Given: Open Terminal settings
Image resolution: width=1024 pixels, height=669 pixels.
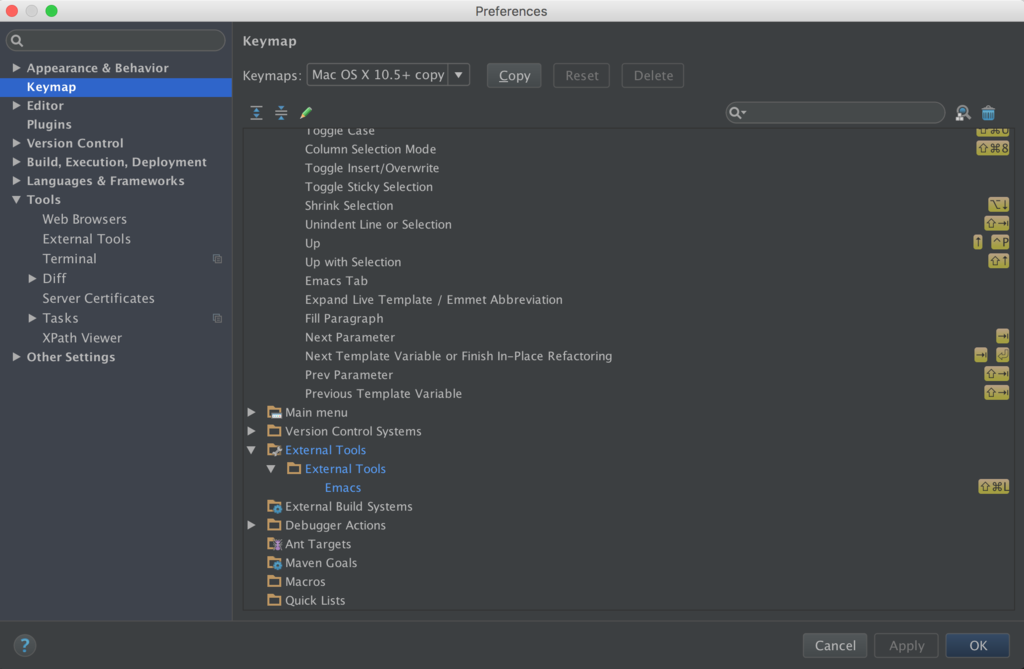Looking at the screenshot, I should click(69, 259).
